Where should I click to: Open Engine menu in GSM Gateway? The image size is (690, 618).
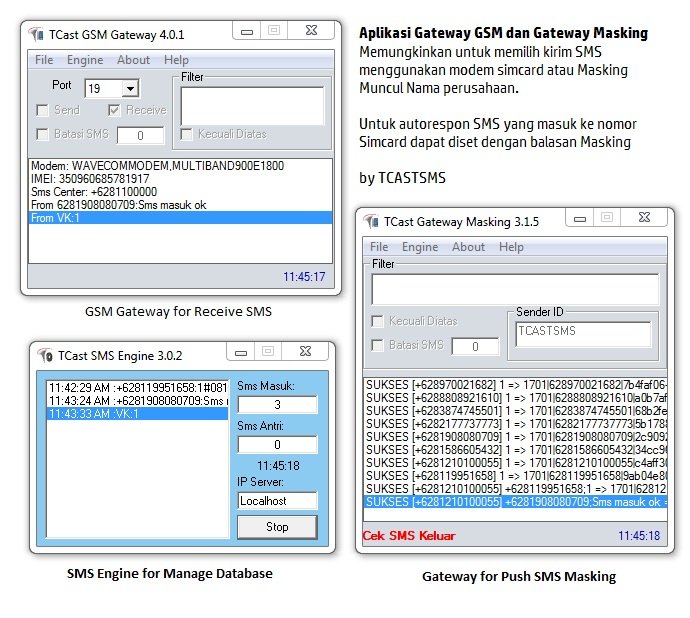click(x=85, y=60)
